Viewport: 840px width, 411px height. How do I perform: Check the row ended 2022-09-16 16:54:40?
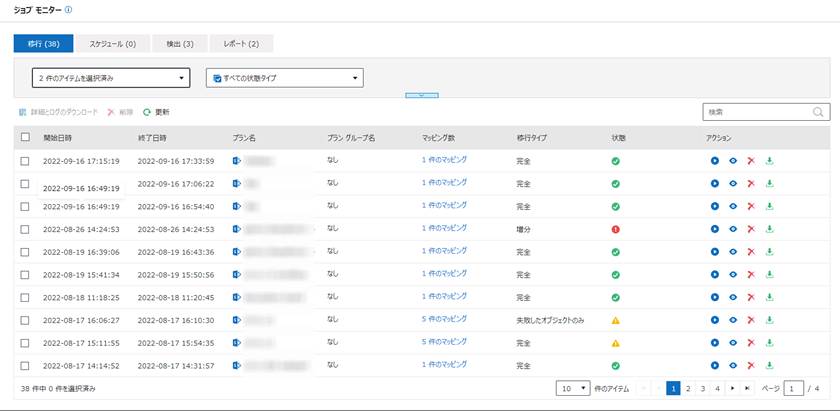pyautogui.click(x=25, y=206)
